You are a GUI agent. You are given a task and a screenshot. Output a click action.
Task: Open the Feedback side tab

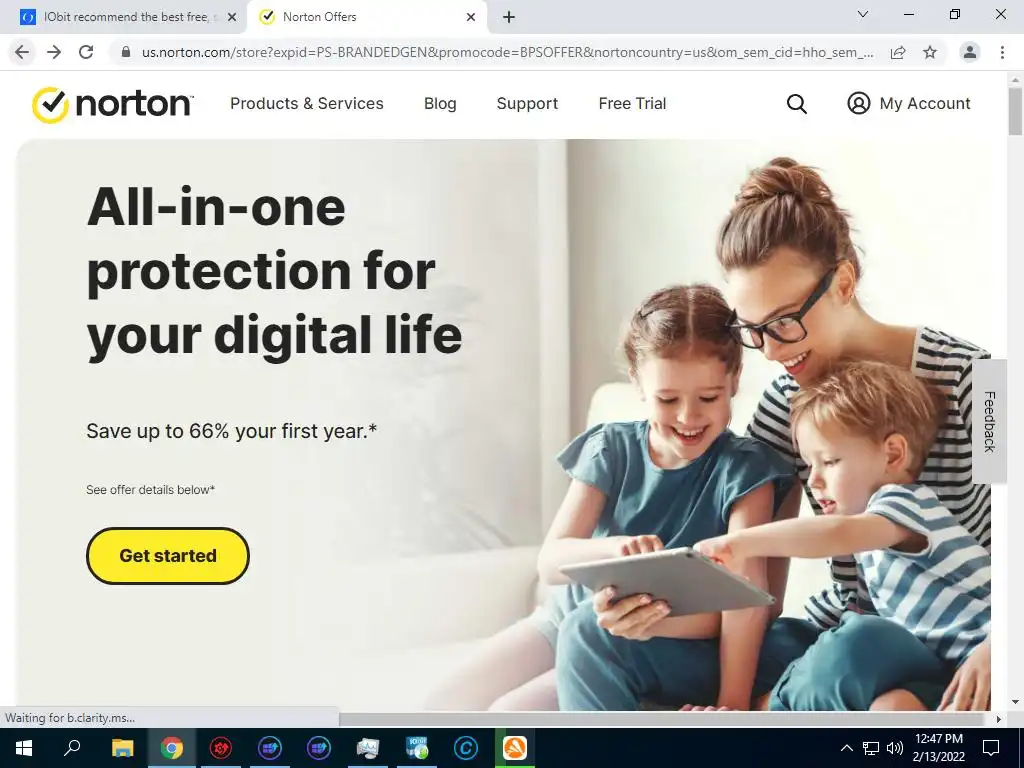(x=989, y=421)
